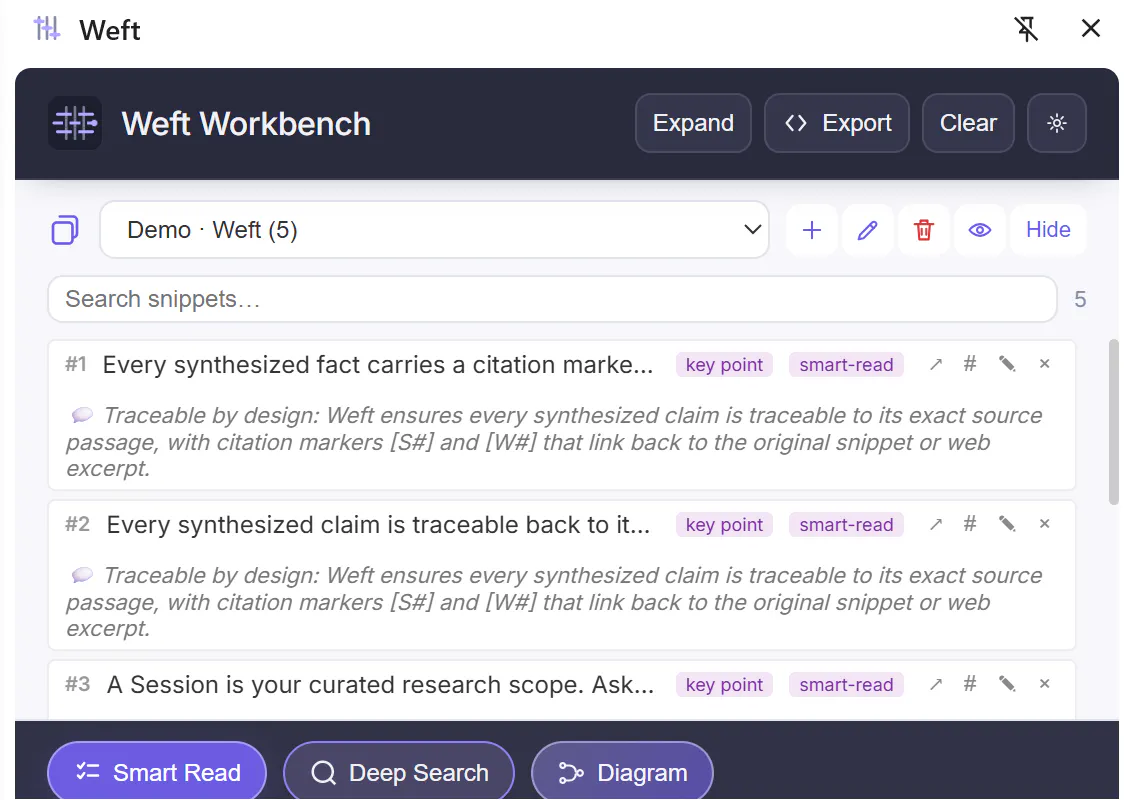
Task: Click the hash tag icon on snippet #2
Action: [970, 524]
